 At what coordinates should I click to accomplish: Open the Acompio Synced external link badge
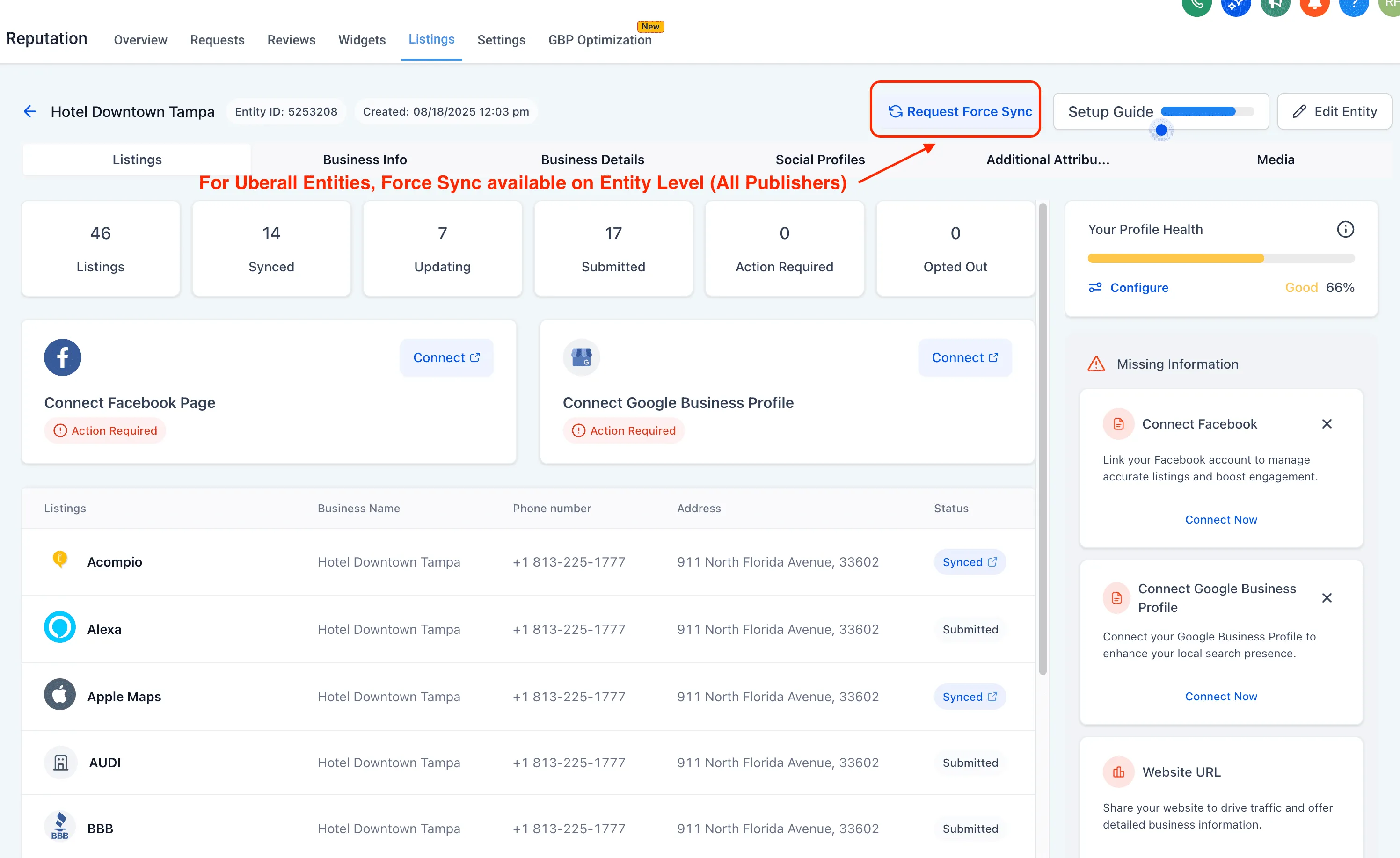(970, 562)
